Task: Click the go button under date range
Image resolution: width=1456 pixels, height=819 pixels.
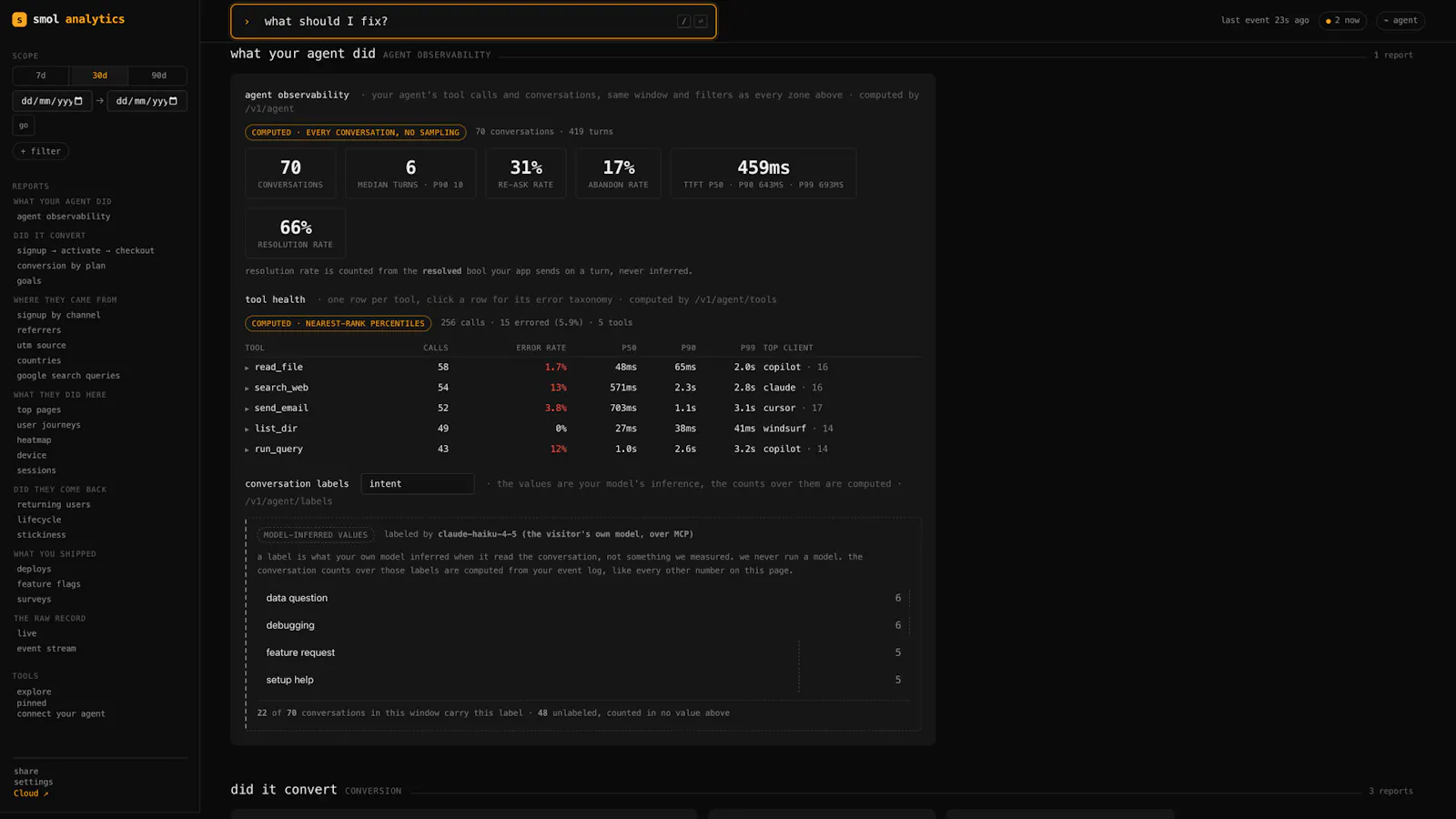Action: pos(24,125)
